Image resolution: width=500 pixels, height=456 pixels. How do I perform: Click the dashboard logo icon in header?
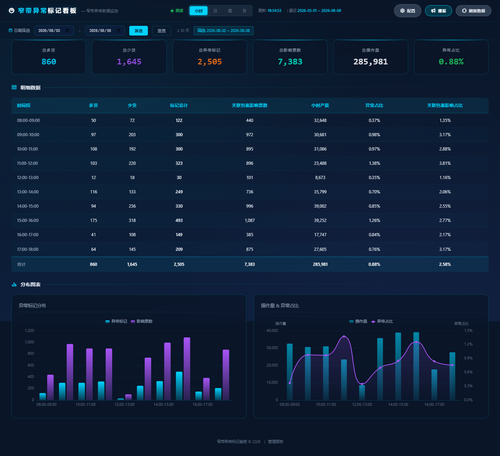click(x=11, y=11)
